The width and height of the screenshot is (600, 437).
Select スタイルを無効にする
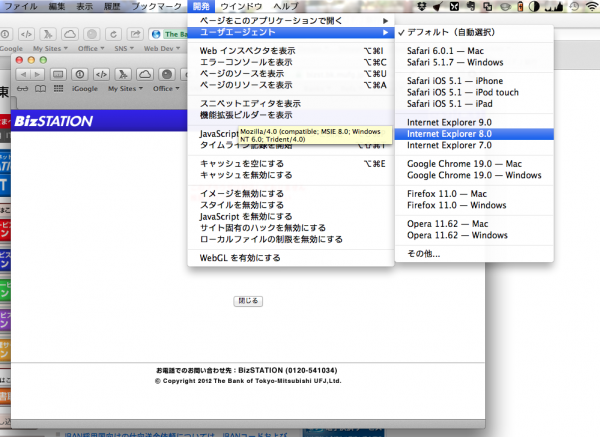[x=291, y=205]
